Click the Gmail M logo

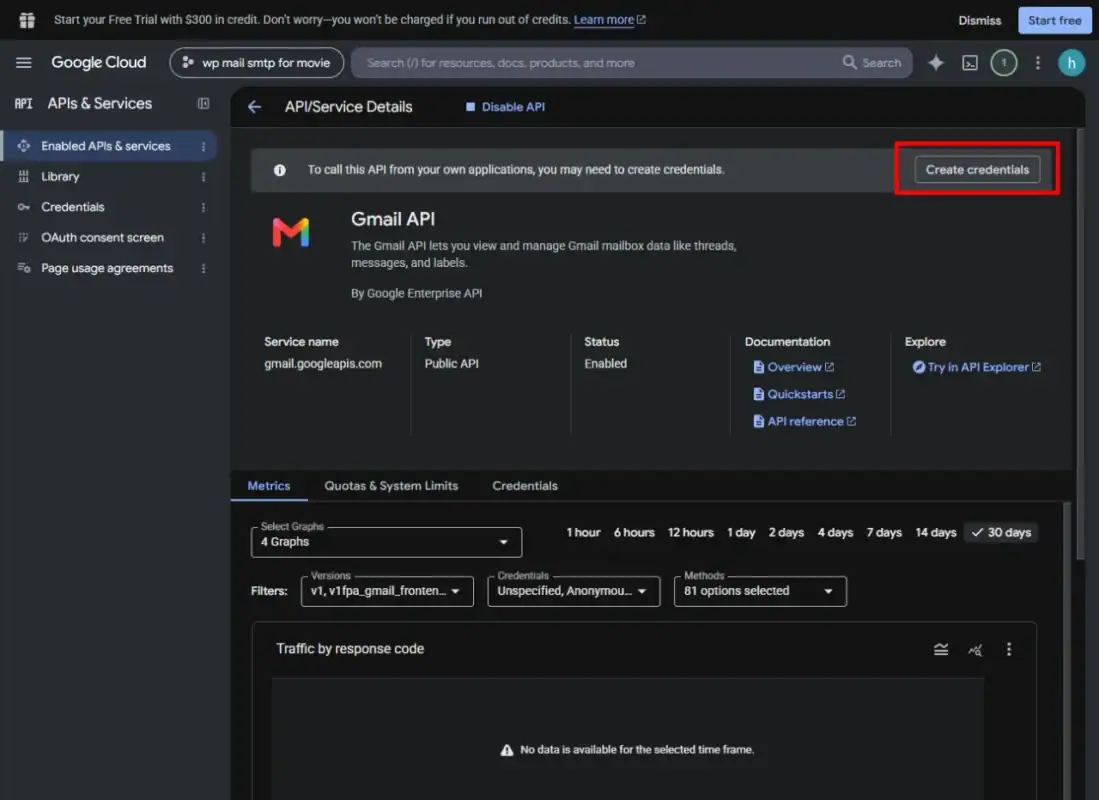point(291,232)
